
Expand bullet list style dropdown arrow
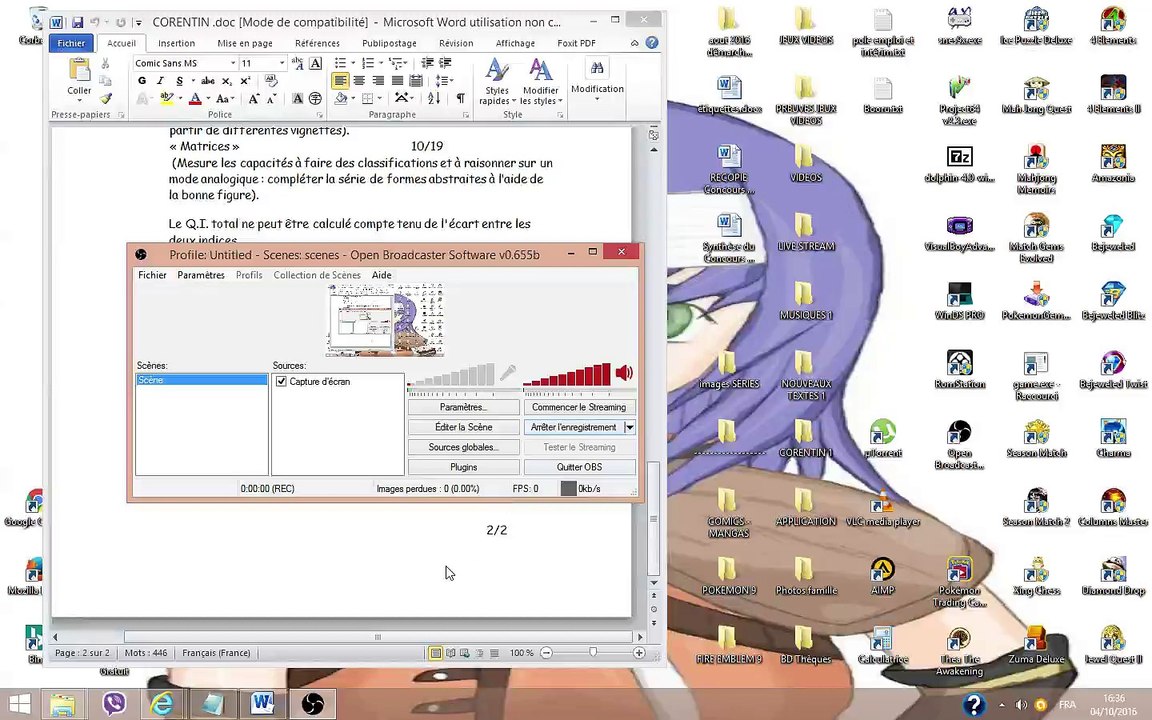pos(353,63)
